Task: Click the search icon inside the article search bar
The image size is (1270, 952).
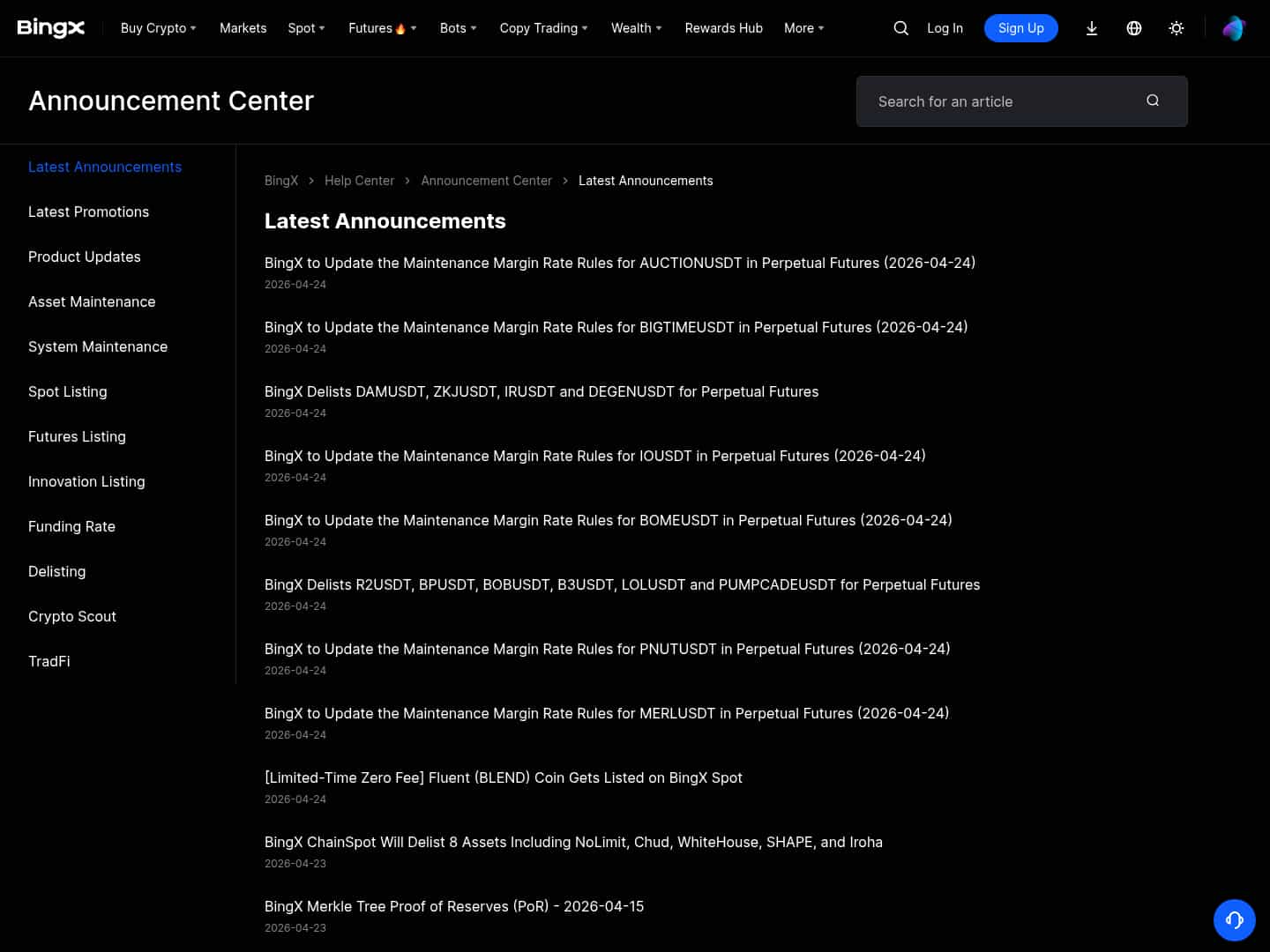Action: tap(1153, 100)
